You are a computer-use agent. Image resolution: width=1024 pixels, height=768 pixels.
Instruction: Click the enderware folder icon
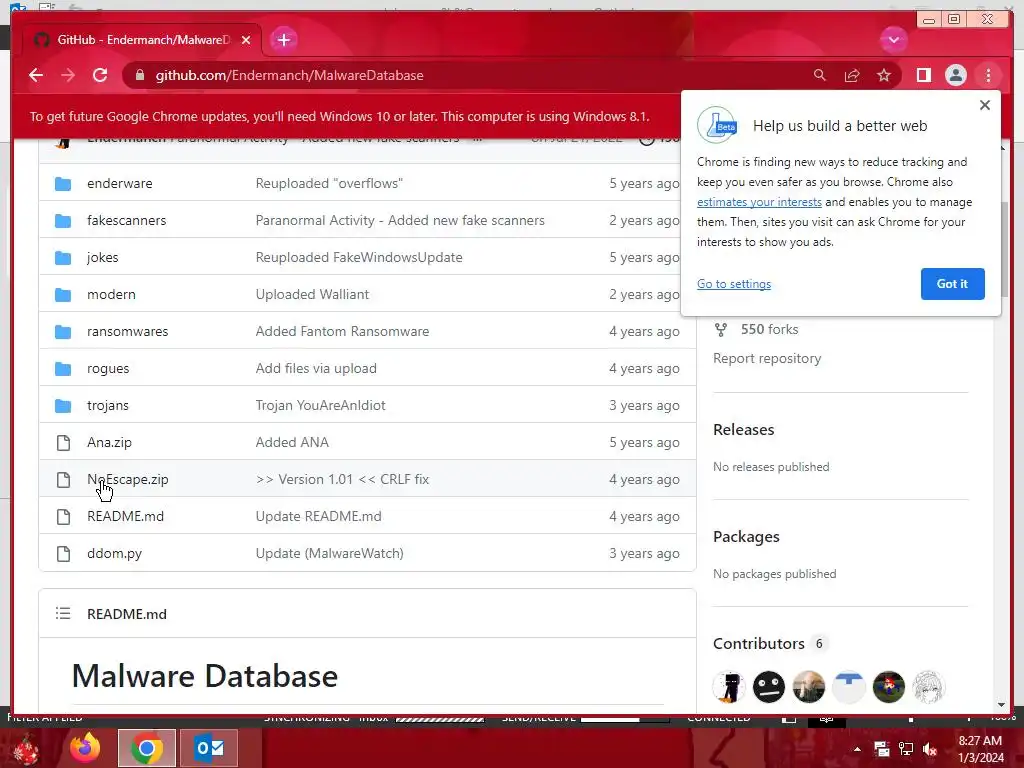tap(63, 184)
